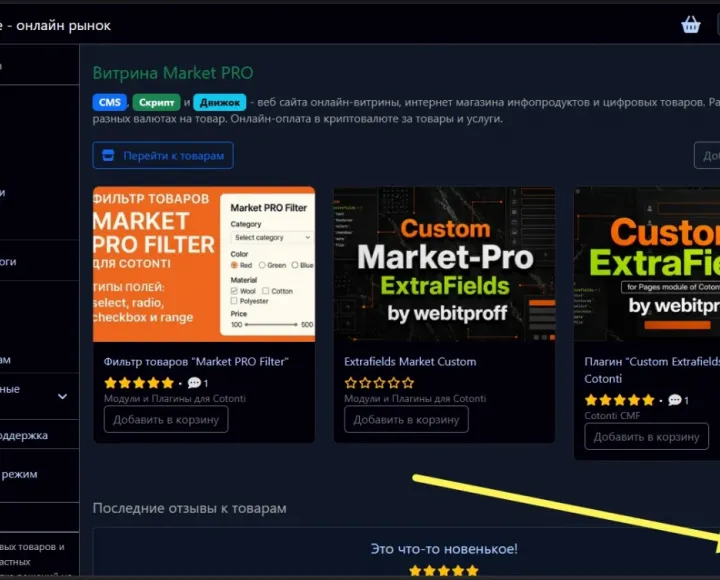Click the Движок tag badge
720x580 pixels.
219,102
